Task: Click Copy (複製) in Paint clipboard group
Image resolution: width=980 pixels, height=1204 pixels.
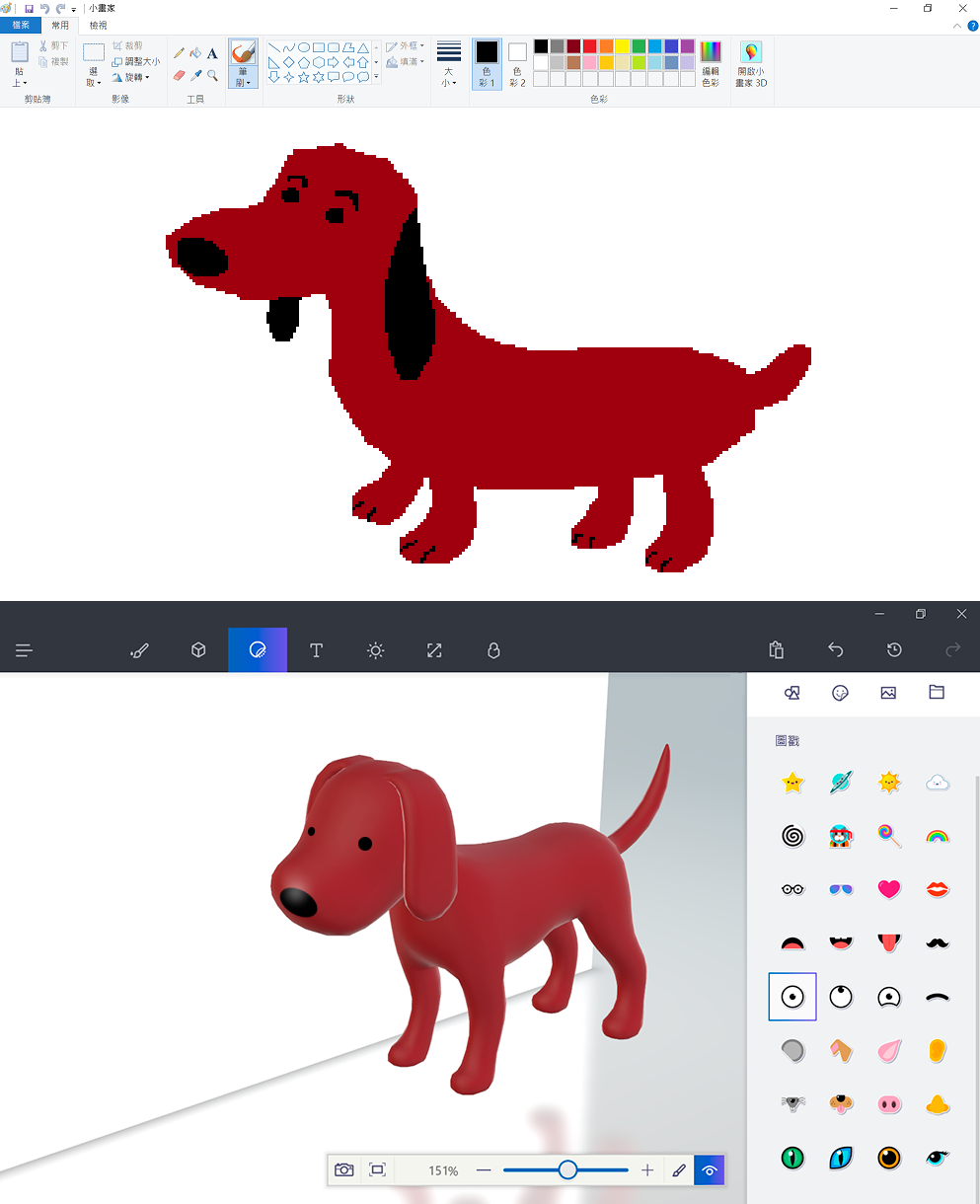Action: tap(54, 61)
